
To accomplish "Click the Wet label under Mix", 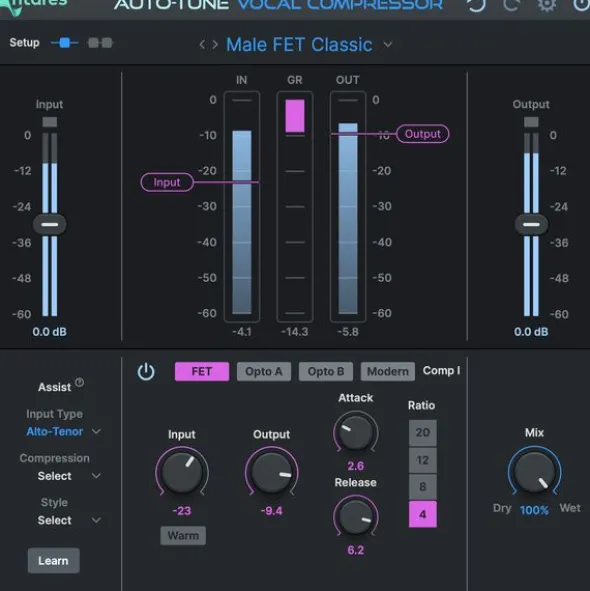I will coord(570,508).
